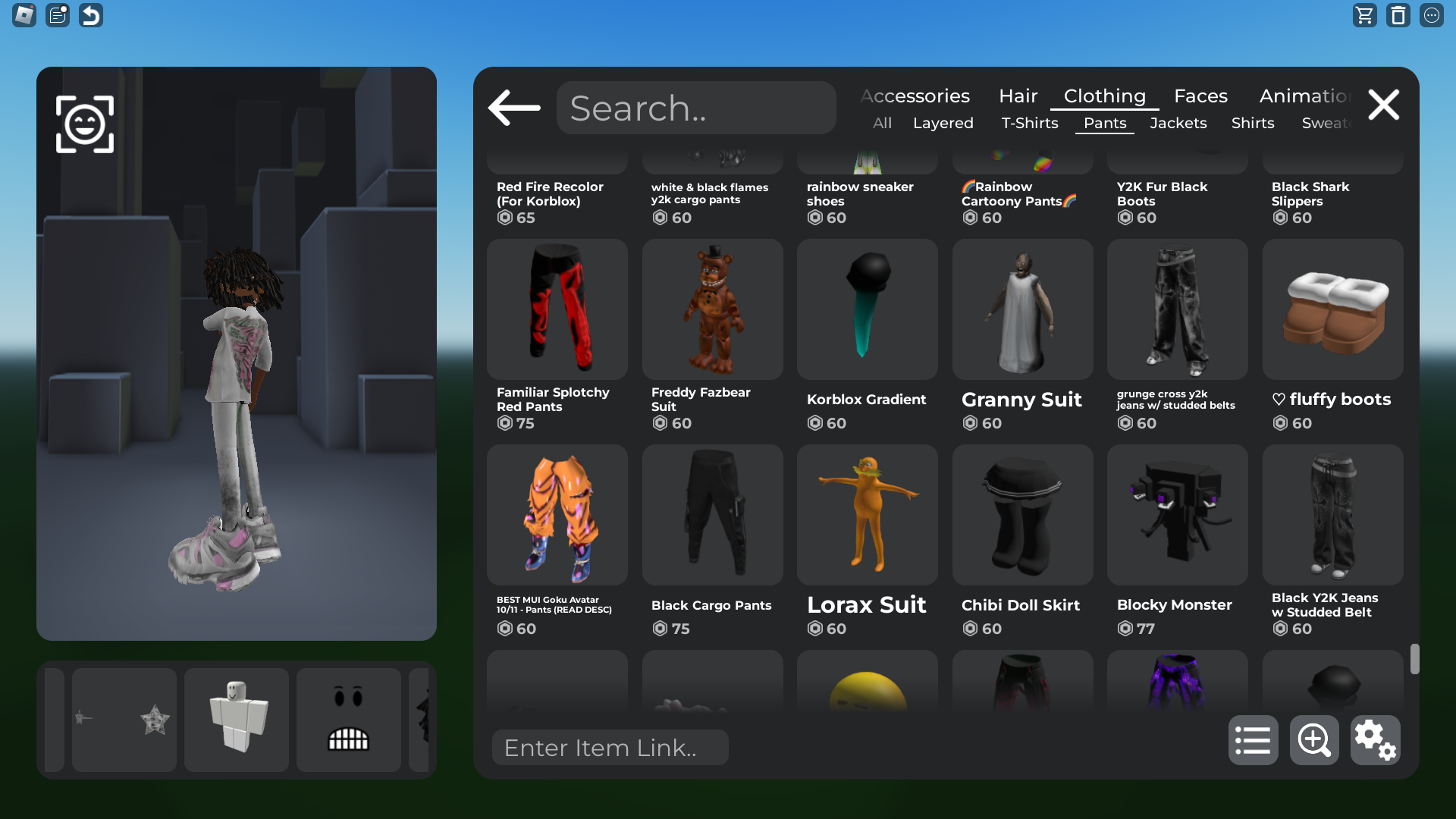The image size is (1456, 819).
Task: Click the avatar emote face-scan icon
Action: coord(85,124)
